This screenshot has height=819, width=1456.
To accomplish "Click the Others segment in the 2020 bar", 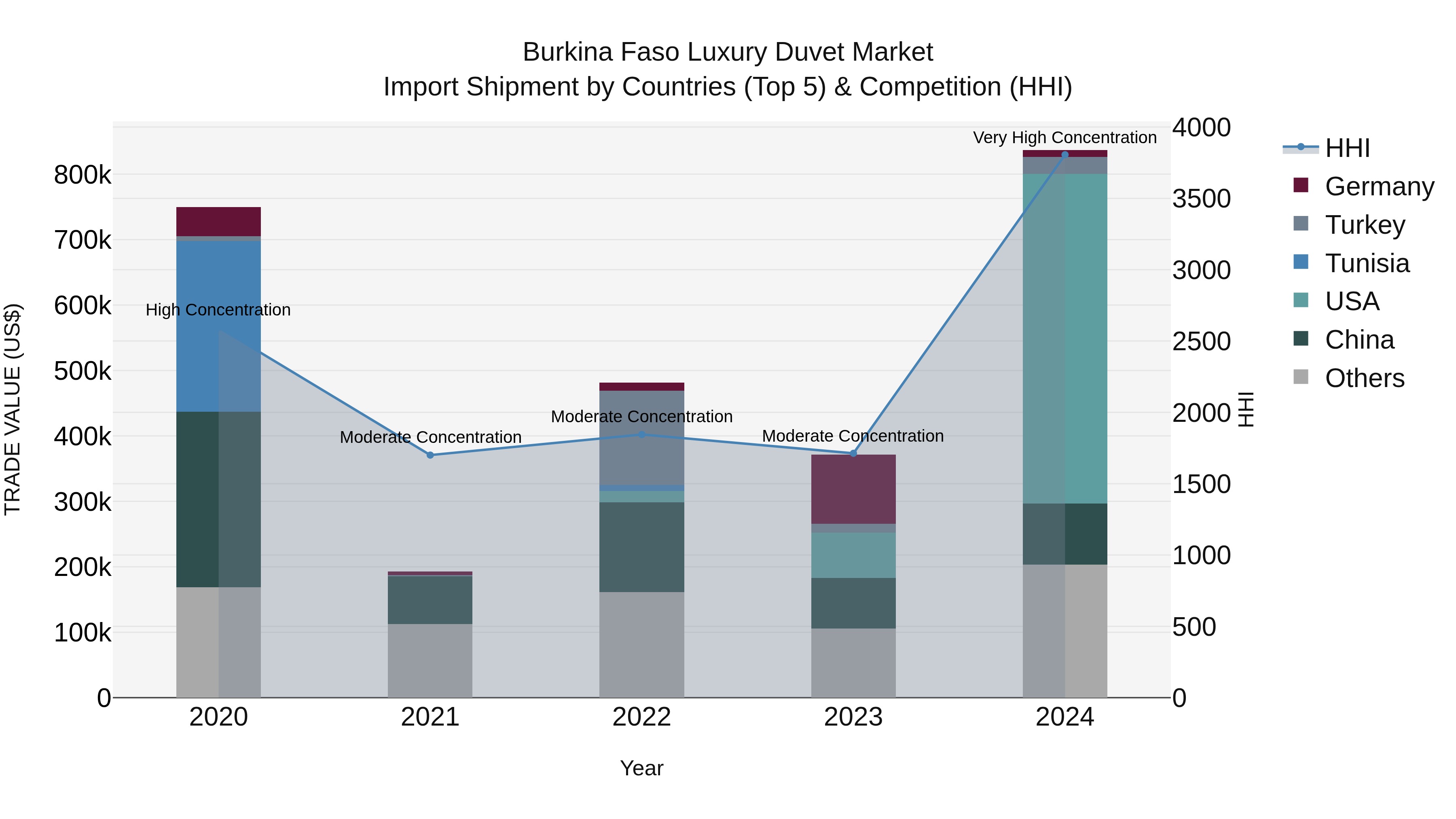I will pos(219,643).
